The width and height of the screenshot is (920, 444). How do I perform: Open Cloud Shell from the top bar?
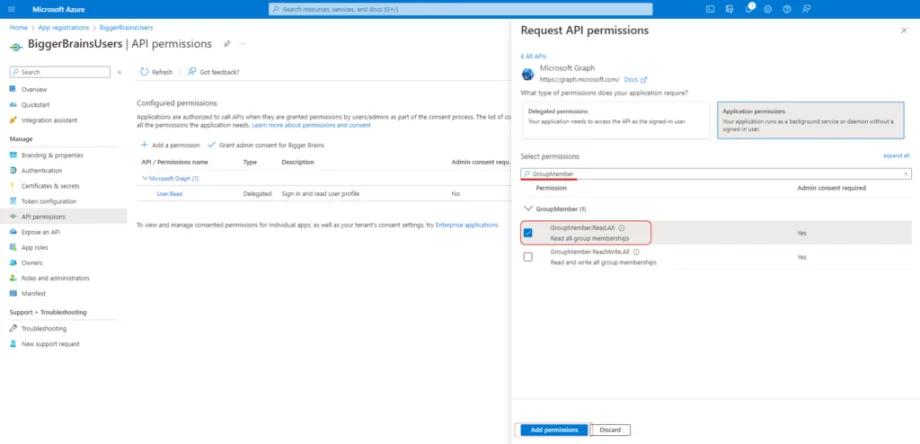[x=710, y=9]
